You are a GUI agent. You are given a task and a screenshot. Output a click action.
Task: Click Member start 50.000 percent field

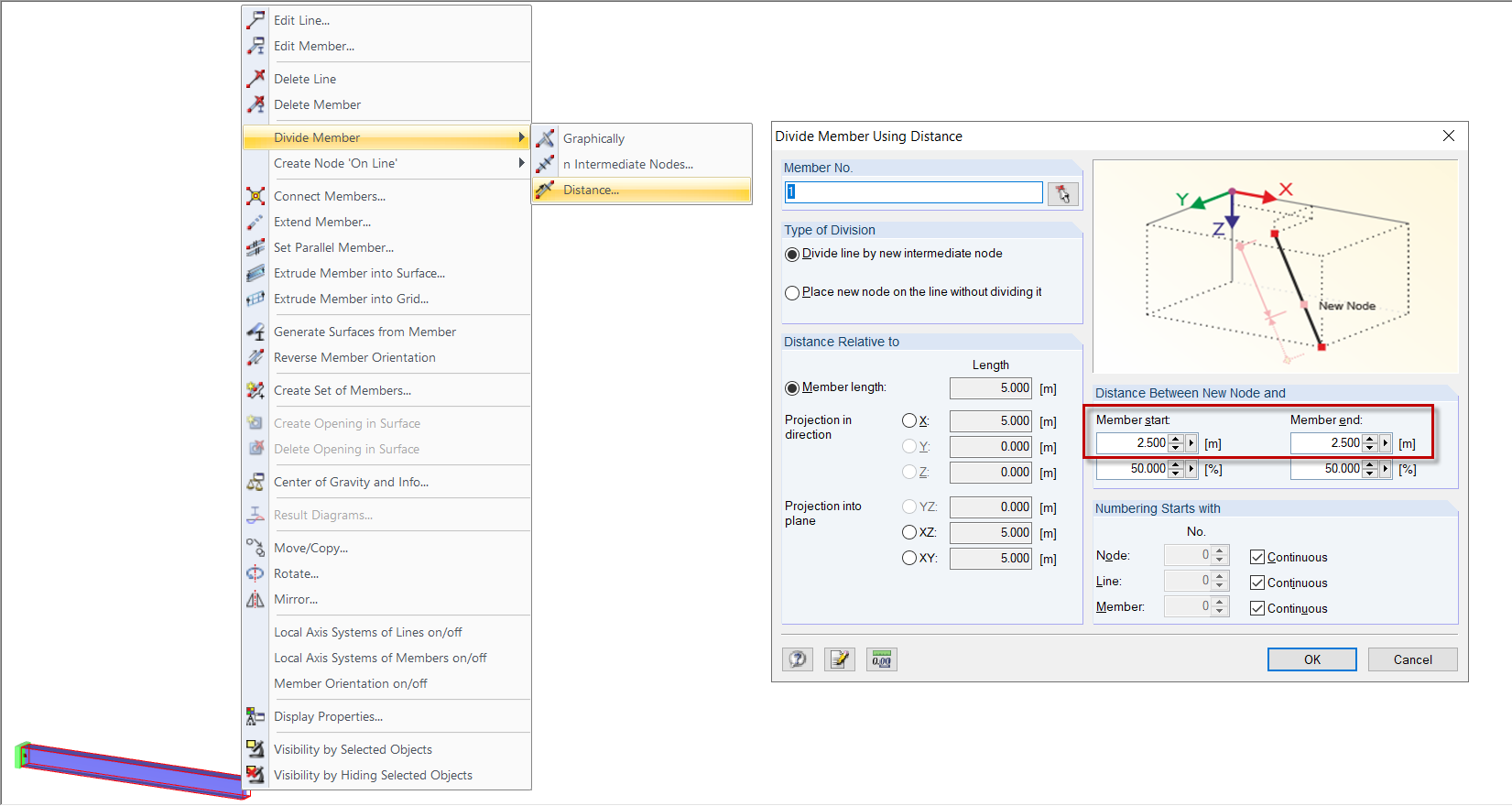pyautogui.click(x=1132, y=469)
